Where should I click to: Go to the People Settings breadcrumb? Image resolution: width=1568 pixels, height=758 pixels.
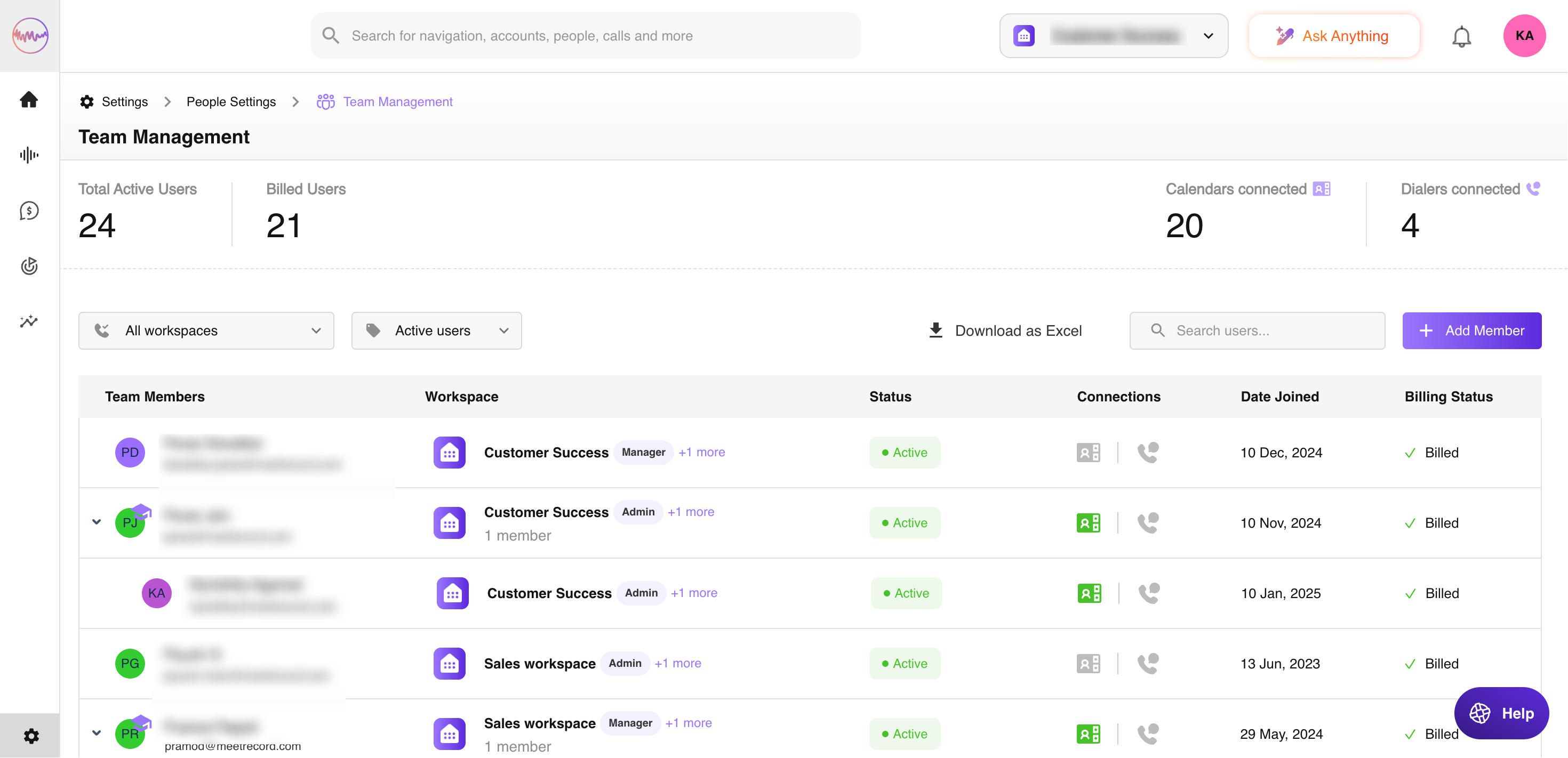point(231,102)
